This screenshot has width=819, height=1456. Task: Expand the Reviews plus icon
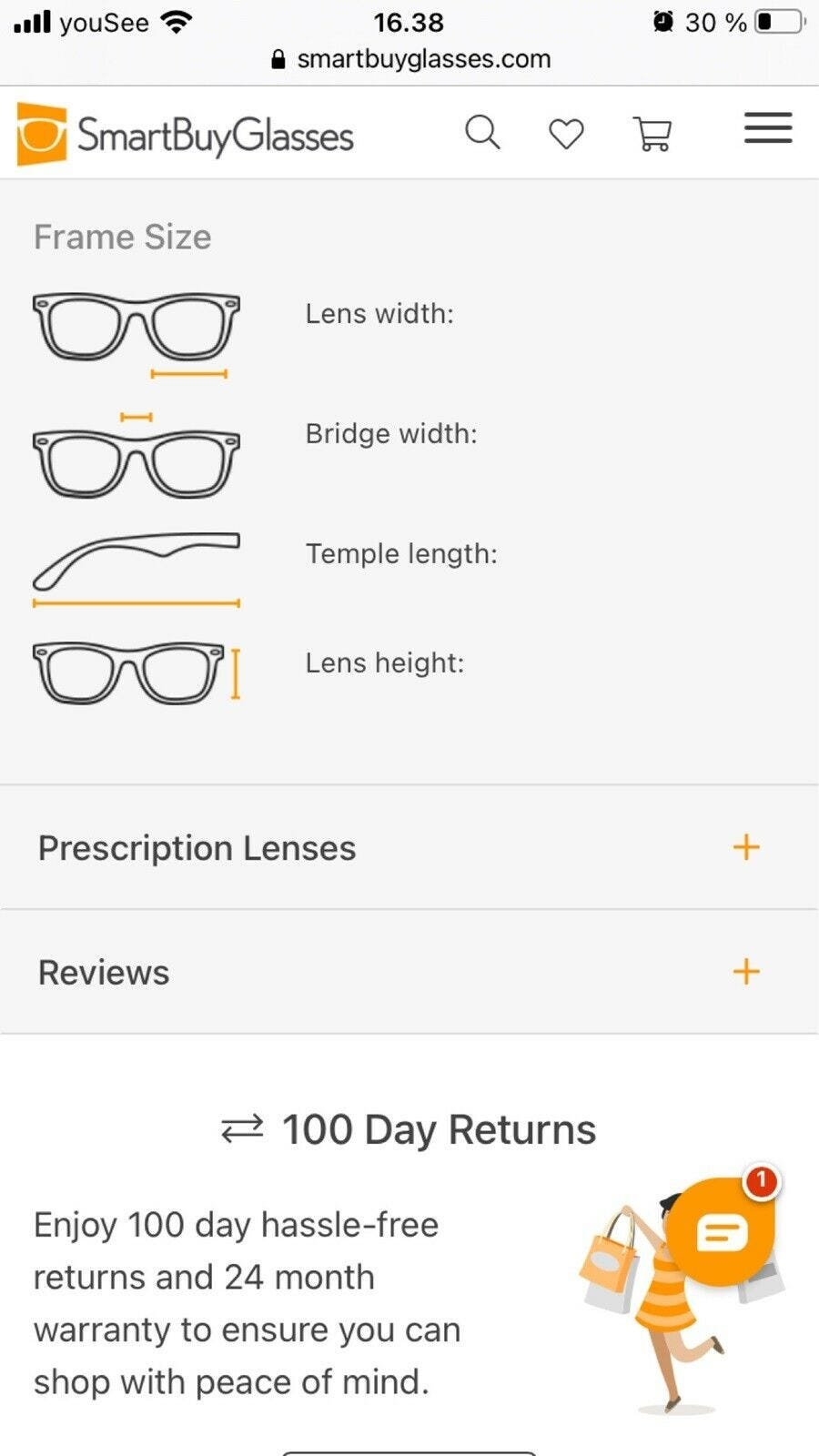click(746, 972)
